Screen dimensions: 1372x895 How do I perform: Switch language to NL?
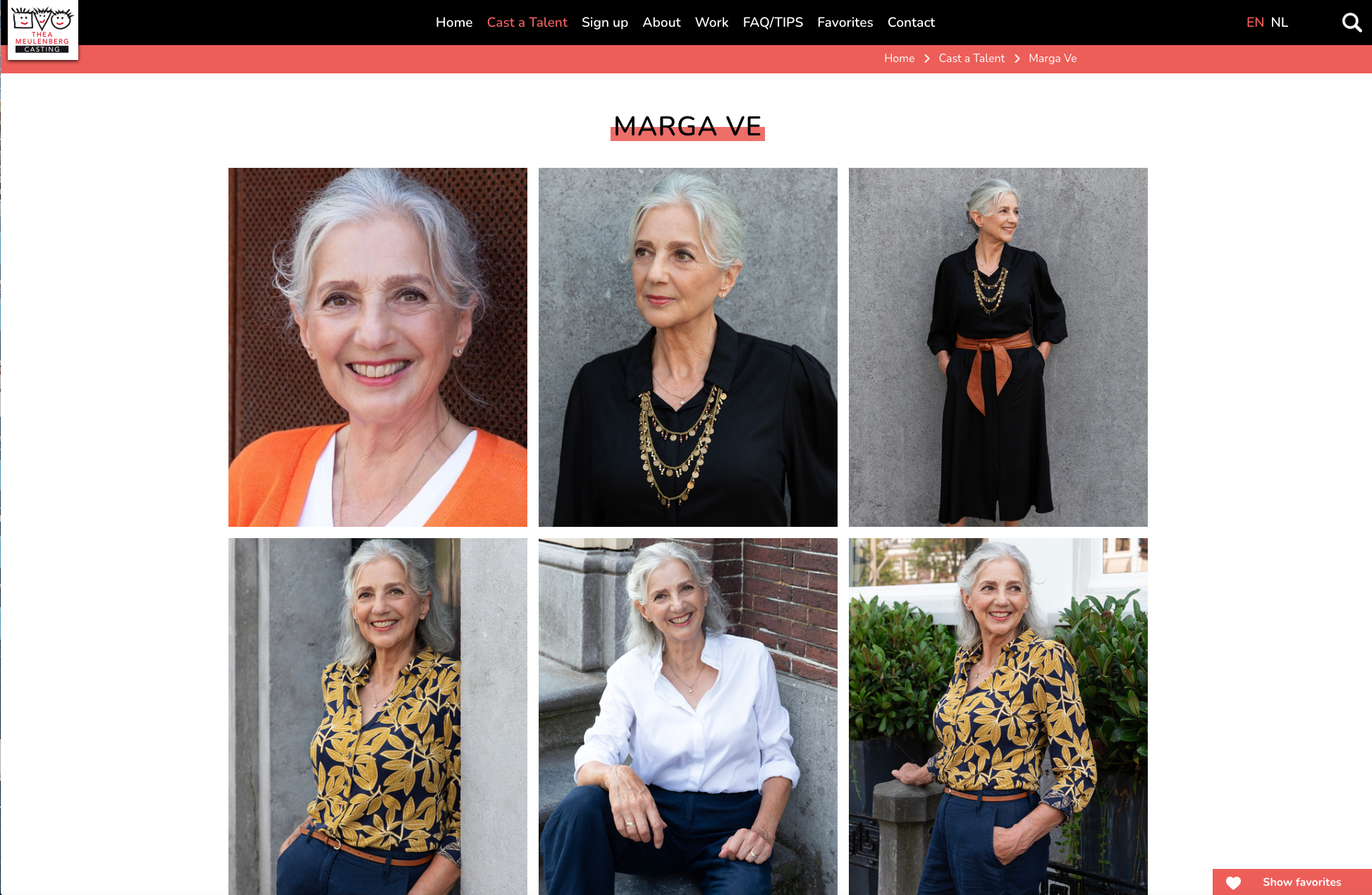click(x=1279, y=23)
